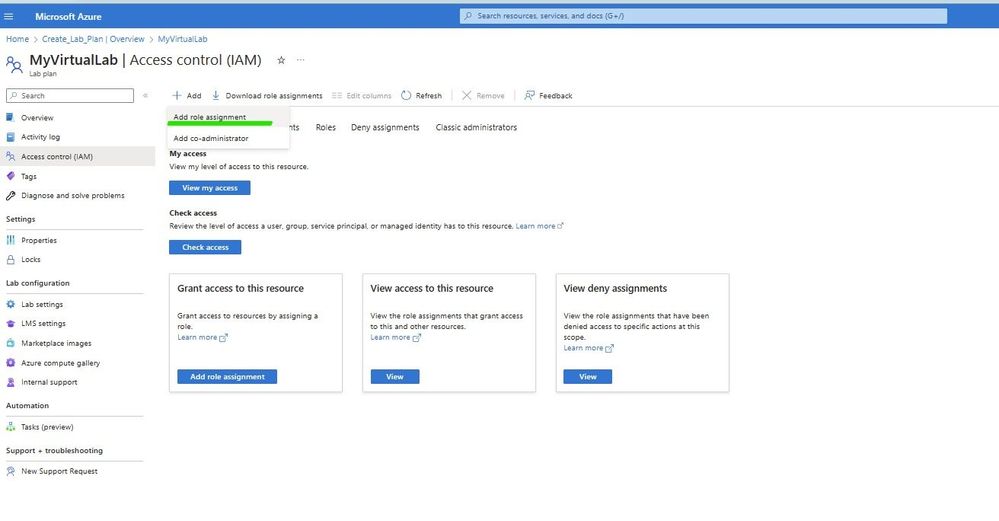This screenshot has width=999, height=521.
Task: Click the Access control (IAM) sidebar icon
Action: [x=10, y=156]
